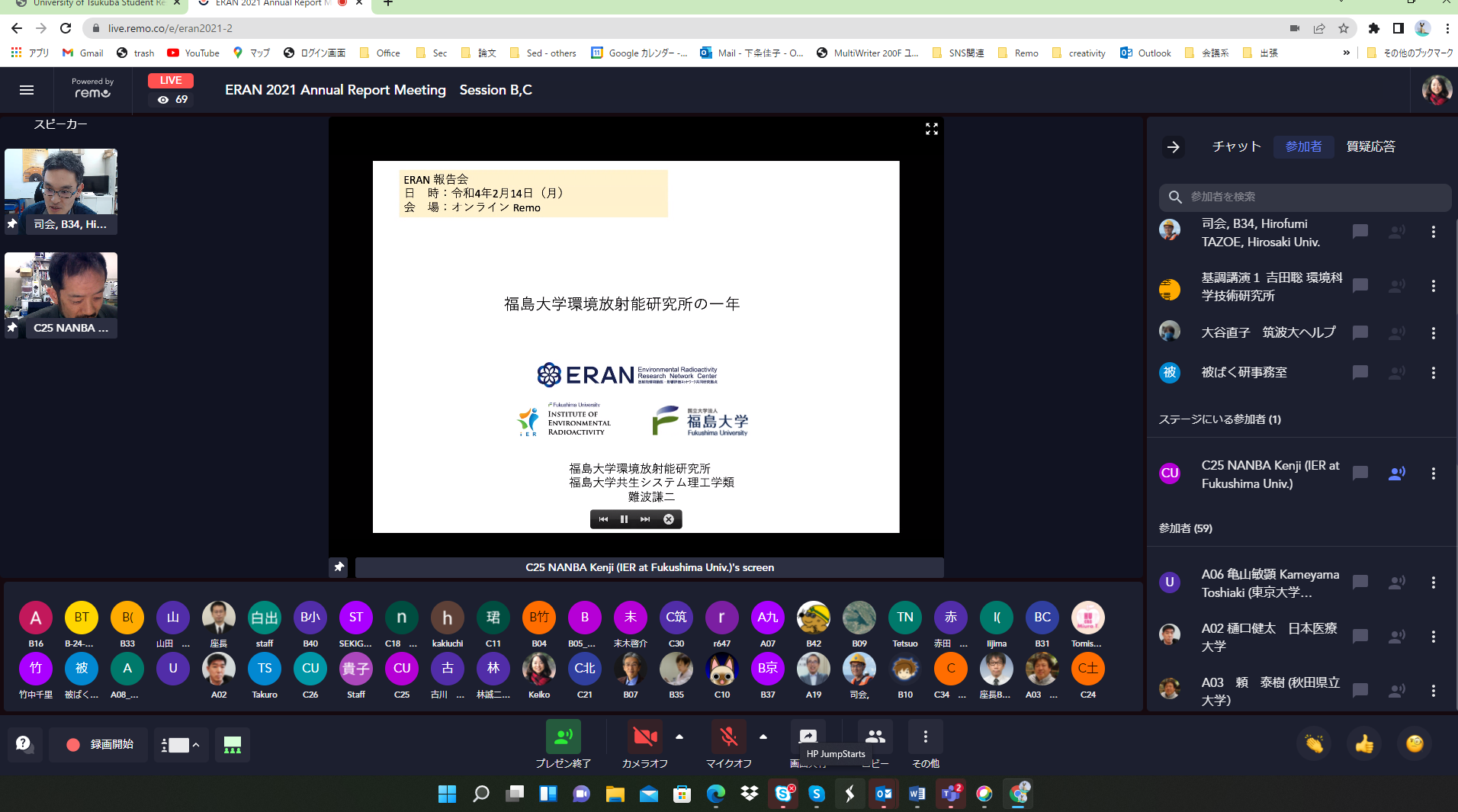Open the lobby people icon in toolbar
The height and width of the screenshot is (812, 1458).
[x=875, y=737]
